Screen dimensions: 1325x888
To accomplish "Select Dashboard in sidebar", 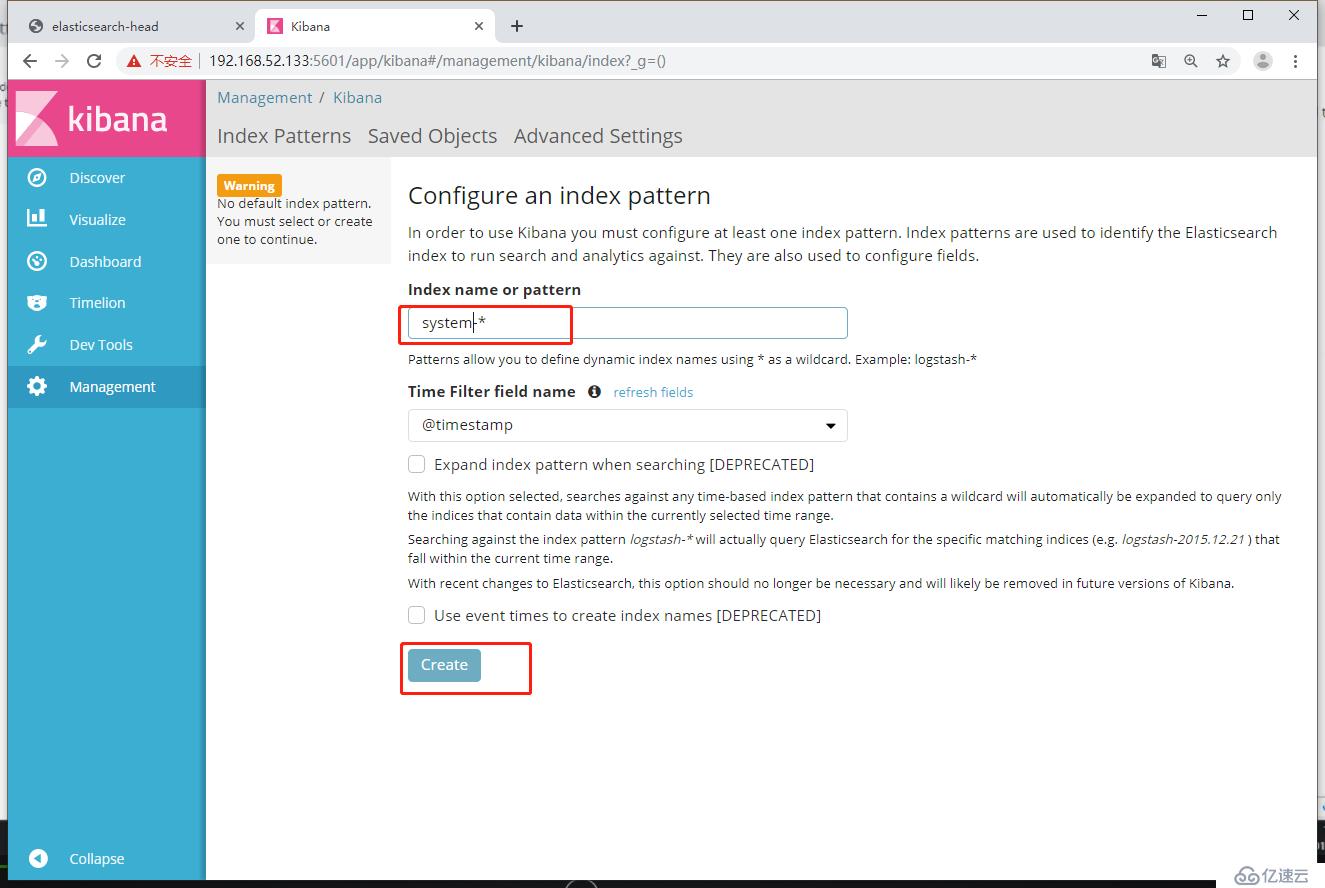I will coord(106,262).
